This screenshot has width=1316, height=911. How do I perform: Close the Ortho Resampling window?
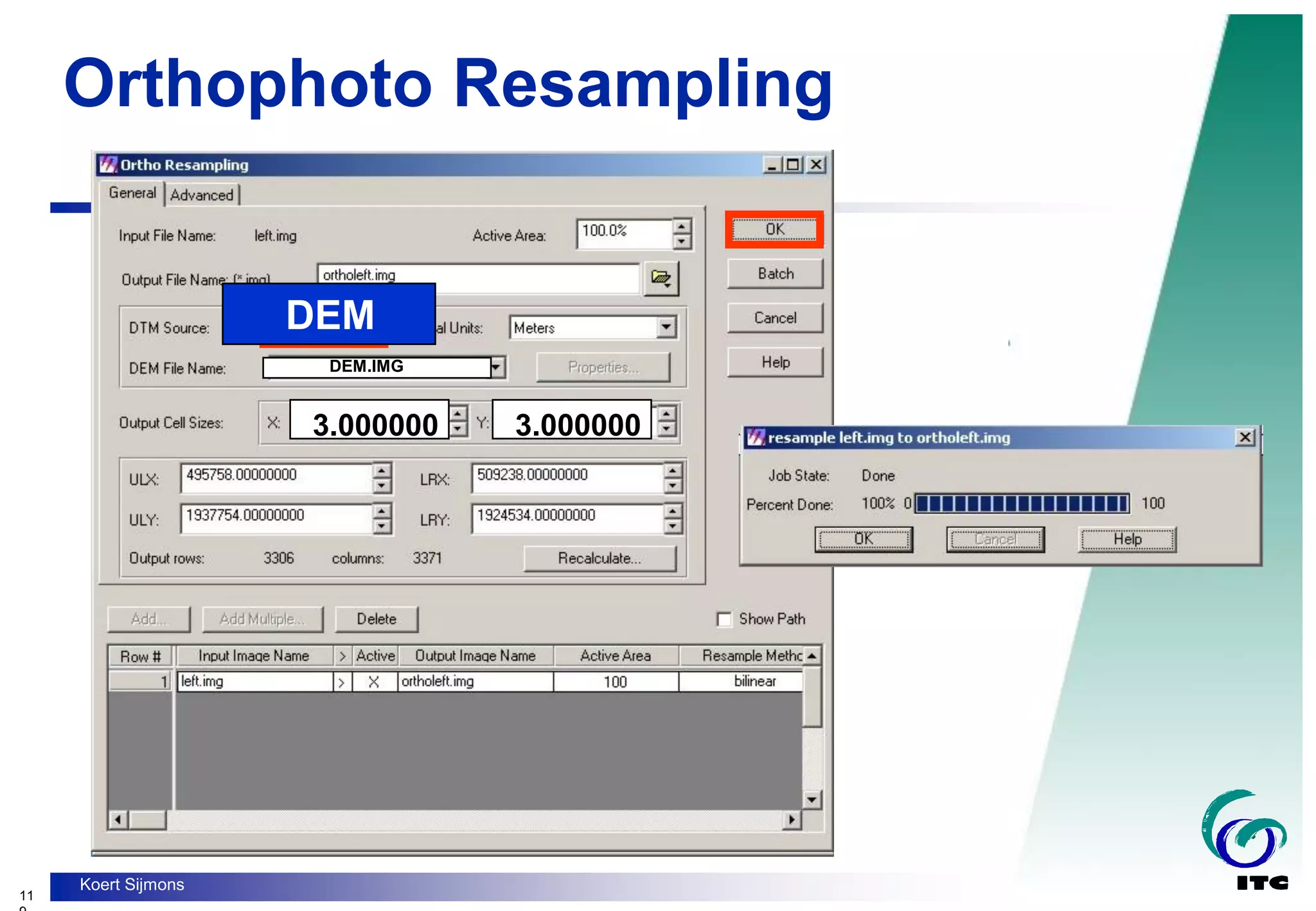[816, 165]
